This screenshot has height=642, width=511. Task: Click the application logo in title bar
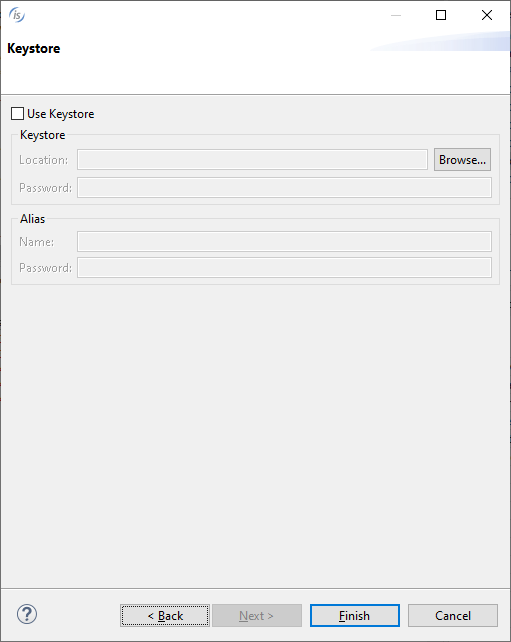tap(17, 15)
